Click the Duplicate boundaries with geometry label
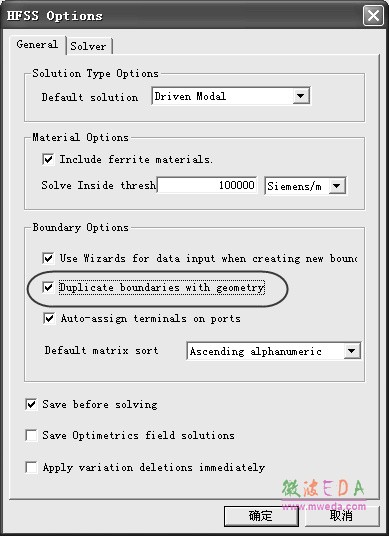This screenshot has width=389, height=536. [162, 287]
